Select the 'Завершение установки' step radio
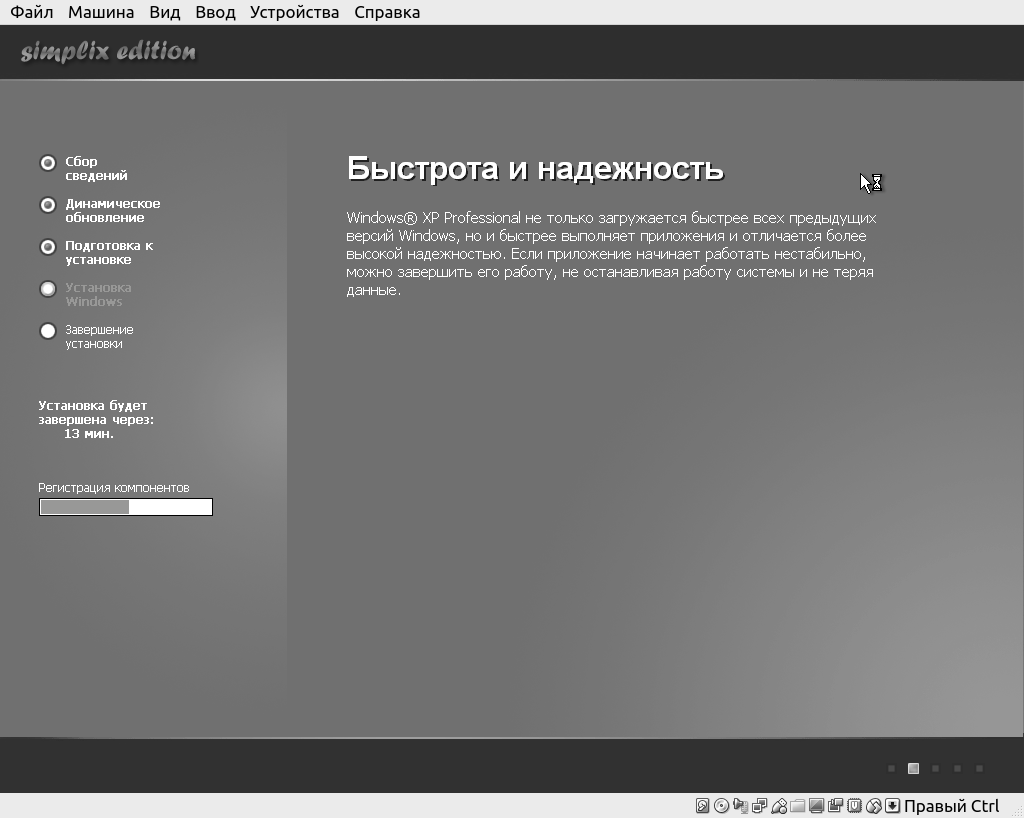 click(47, 331)
